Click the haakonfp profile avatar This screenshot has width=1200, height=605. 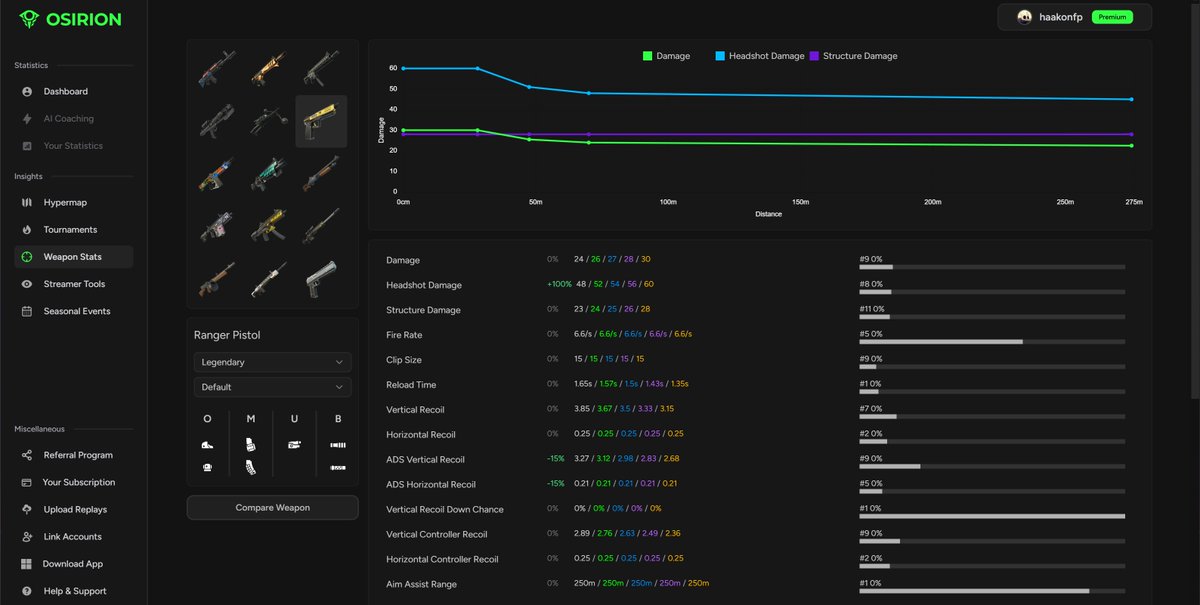click(x=1025, y=17)
